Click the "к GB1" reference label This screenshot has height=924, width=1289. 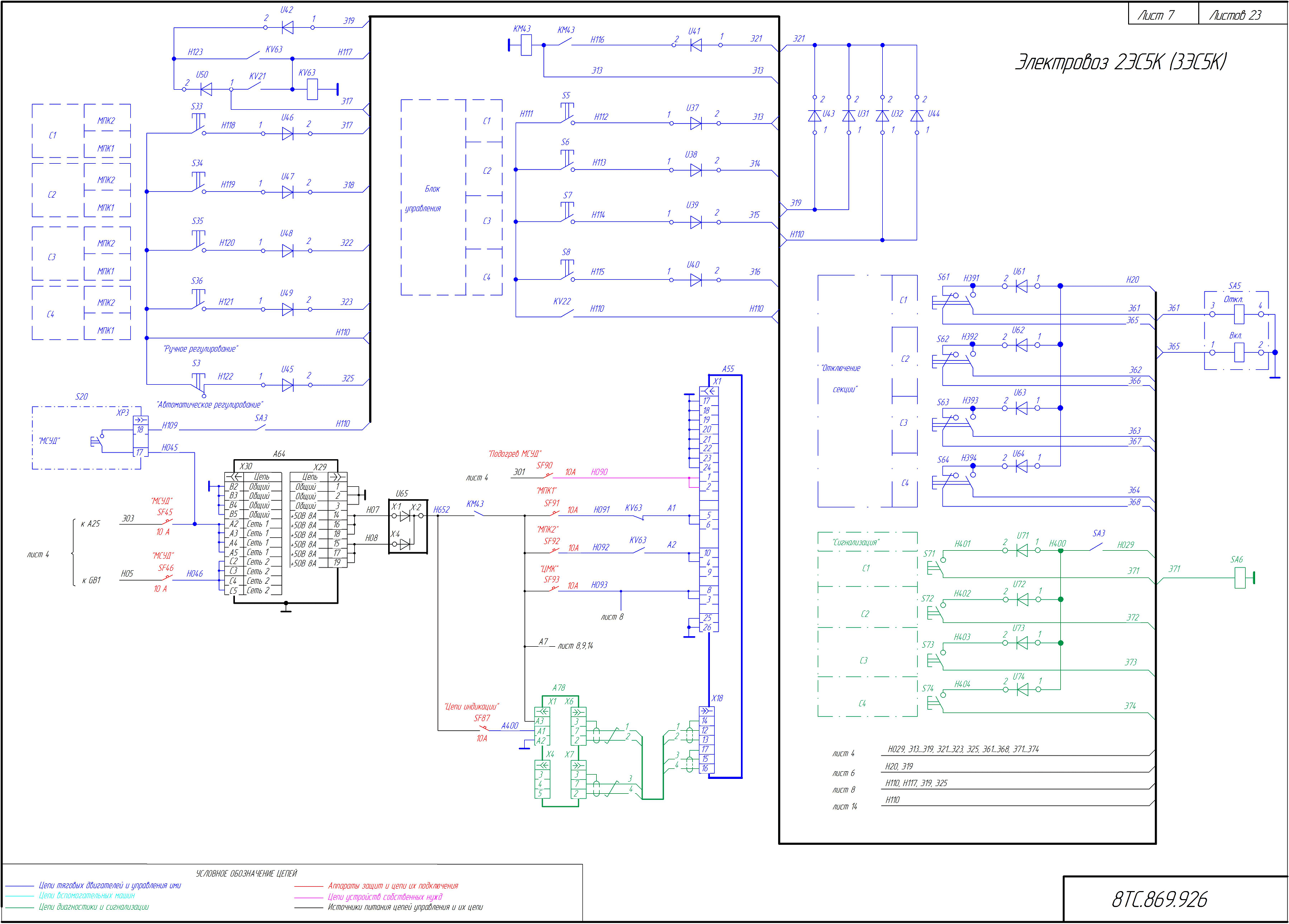click(x=91, y=580)
